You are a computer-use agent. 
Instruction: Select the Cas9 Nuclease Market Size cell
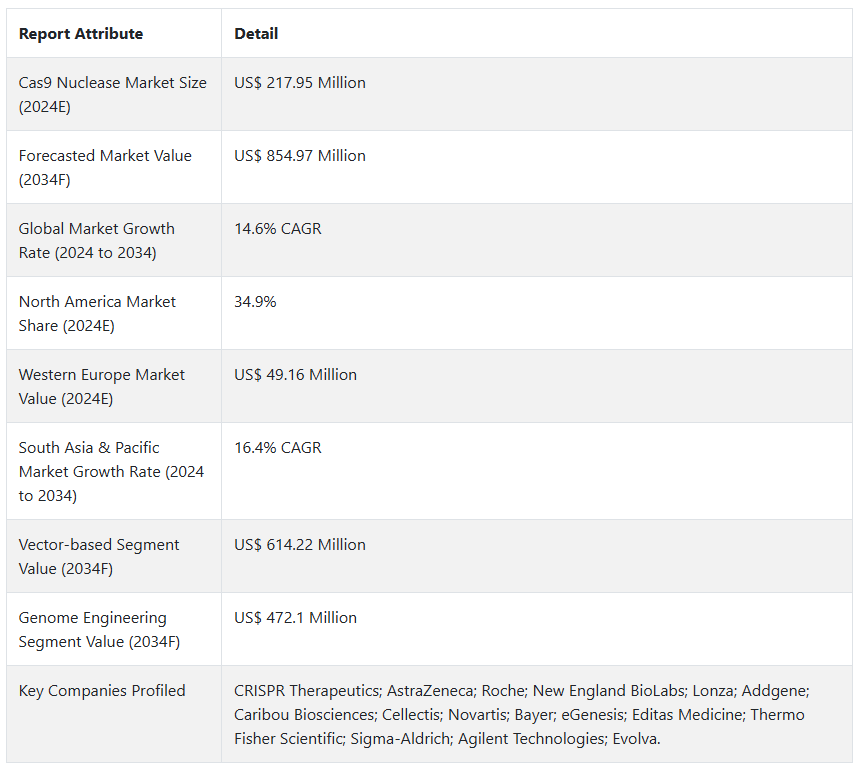pos(112,94)
